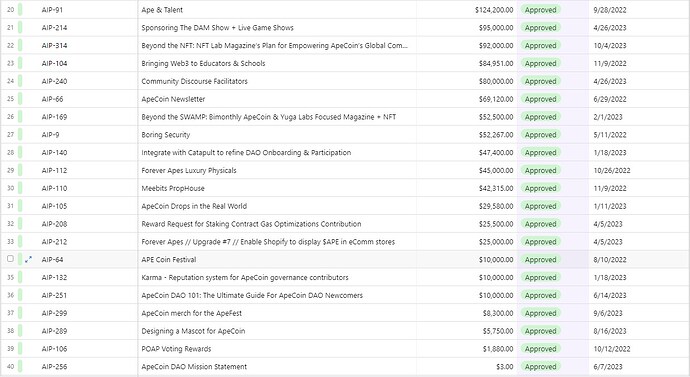The width and height of the screenshot is (690, 377).
Task: Click 'Community Discourse Facilitators' title
Action: (195, 81)
